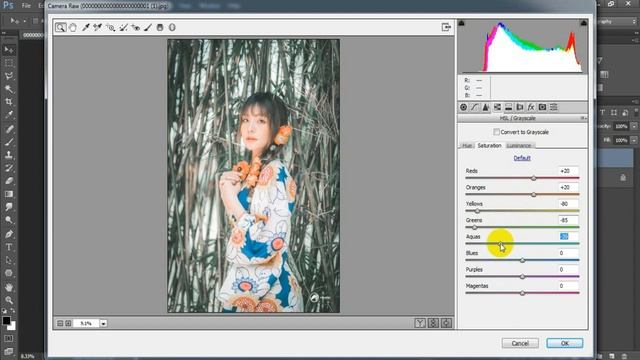Open the Effects fx panel tab
The width and height of the screenshot is (640, 360).
(x=531, y=107)
